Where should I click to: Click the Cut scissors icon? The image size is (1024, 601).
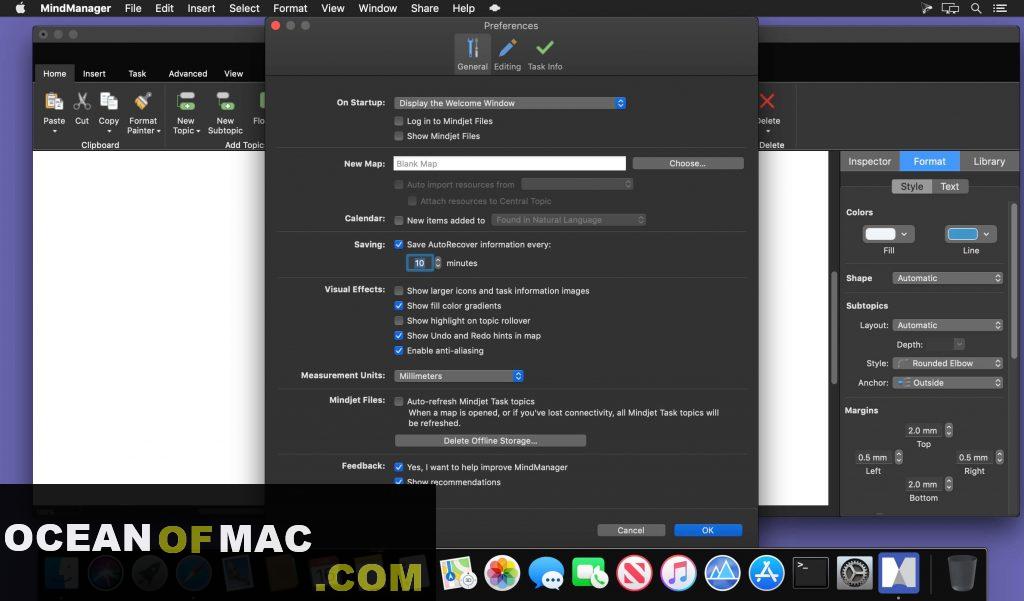coord(82,102)
